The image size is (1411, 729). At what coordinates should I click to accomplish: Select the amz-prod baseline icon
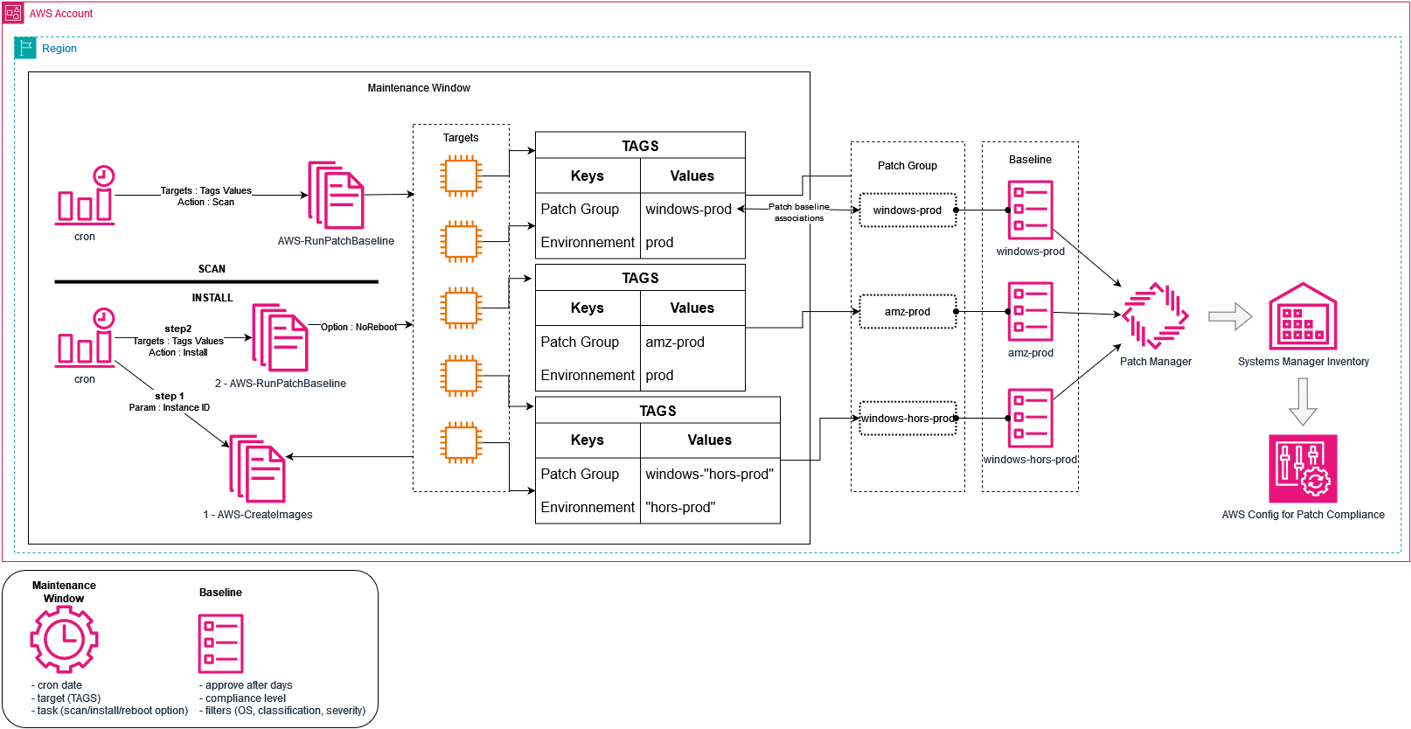coord(1030,312)
